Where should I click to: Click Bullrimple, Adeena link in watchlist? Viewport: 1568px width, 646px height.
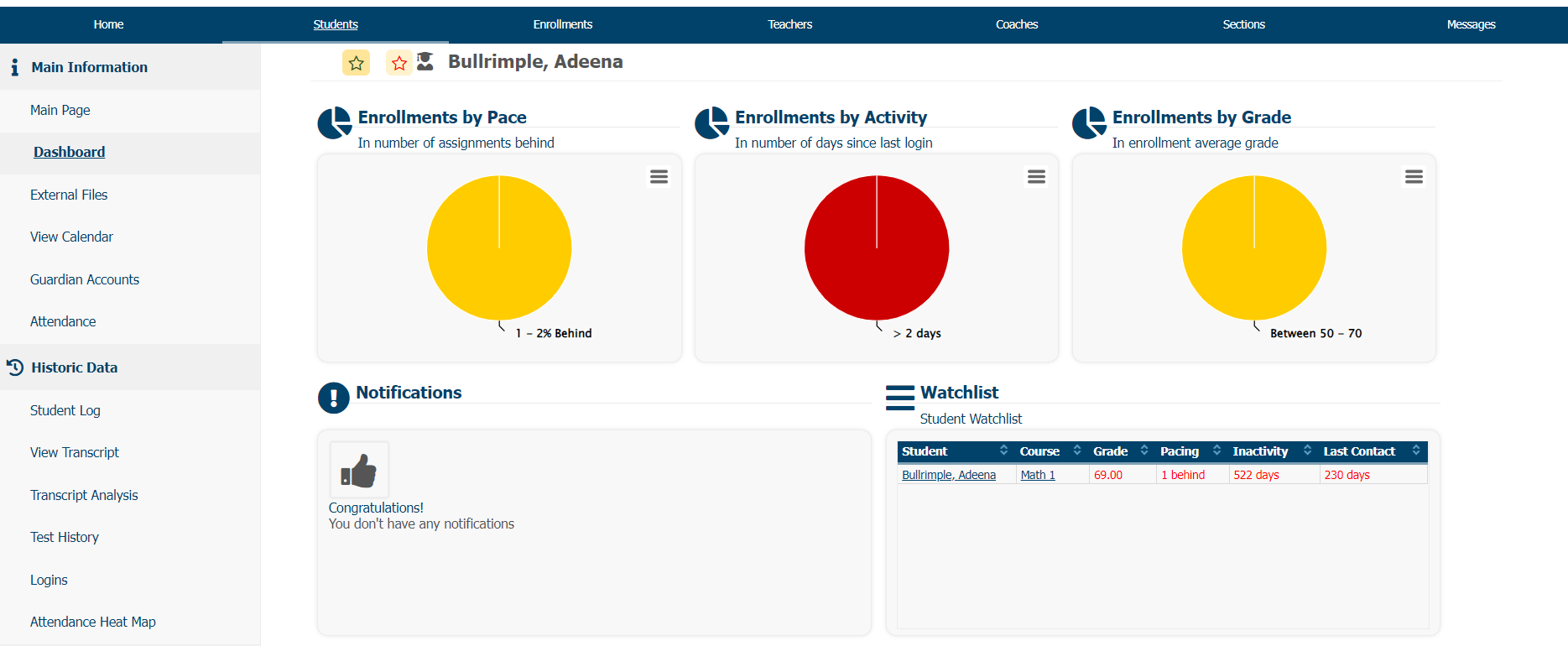(x=949, y=475)
